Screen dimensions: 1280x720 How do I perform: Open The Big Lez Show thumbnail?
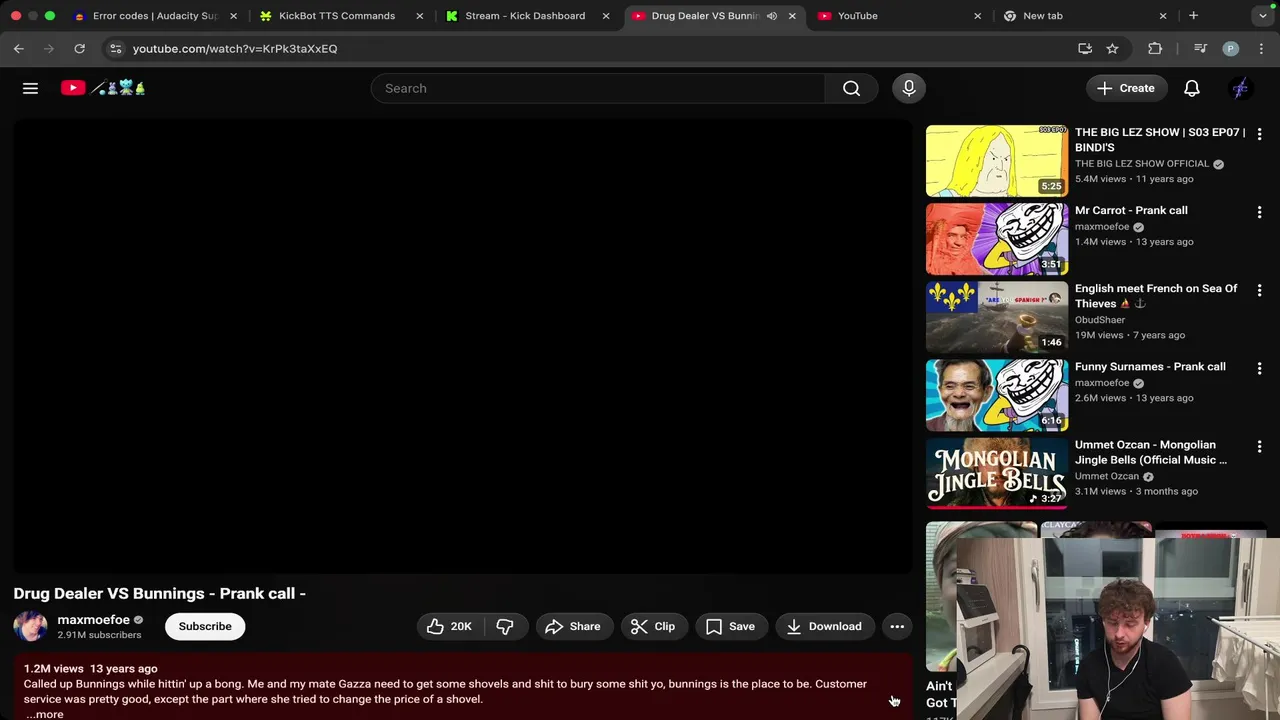point(996,161)
